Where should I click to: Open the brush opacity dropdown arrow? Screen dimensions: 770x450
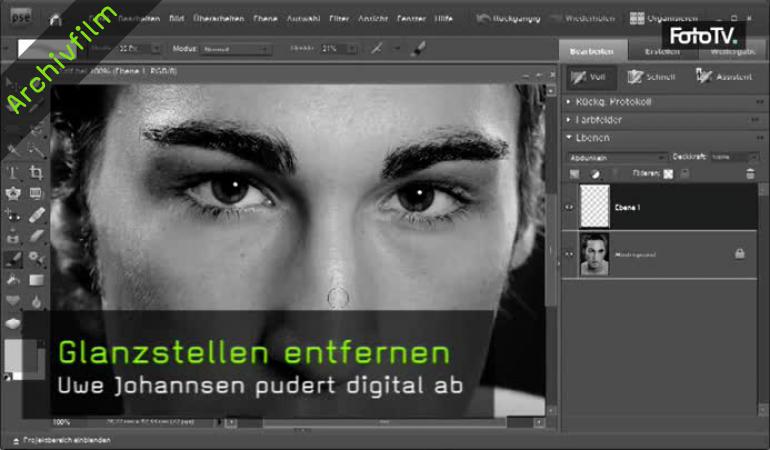(352, 49)
